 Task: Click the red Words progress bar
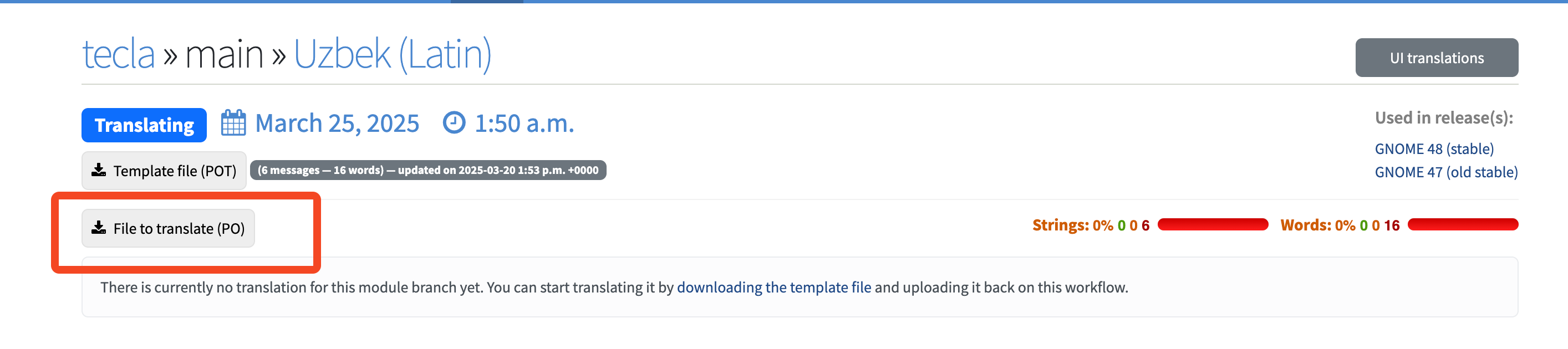coord(1463,225)
